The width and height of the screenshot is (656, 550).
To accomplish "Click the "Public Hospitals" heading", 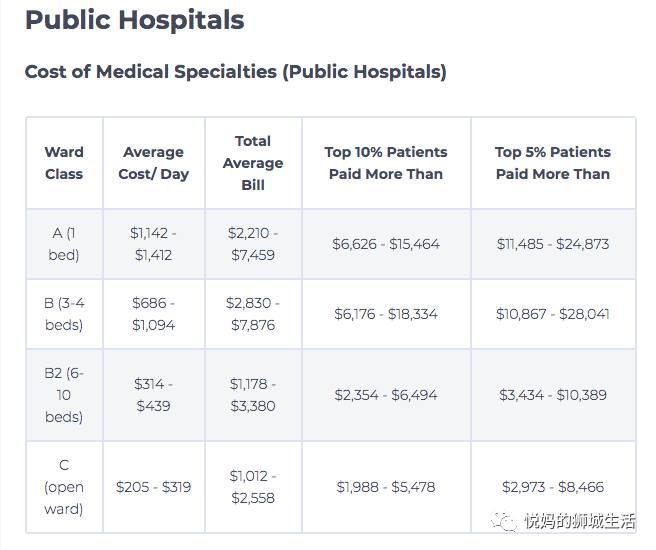I will click(134, 20).
